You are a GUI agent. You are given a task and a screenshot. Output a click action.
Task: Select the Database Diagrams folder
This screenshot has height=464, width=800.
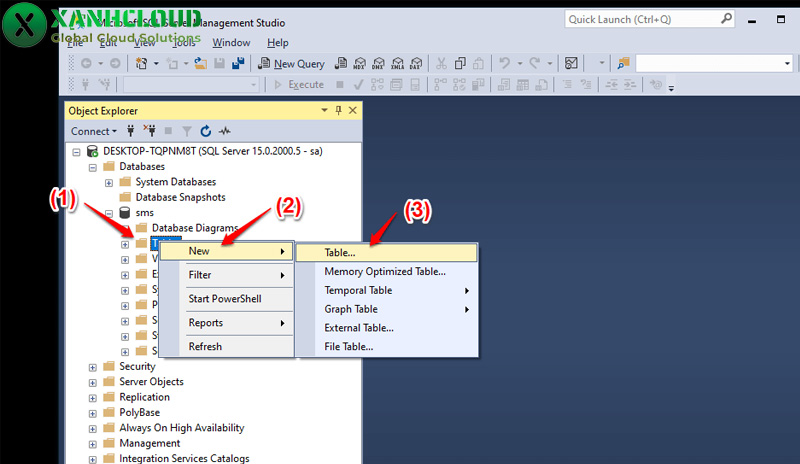pyautogui.click(x=195, y=228)
